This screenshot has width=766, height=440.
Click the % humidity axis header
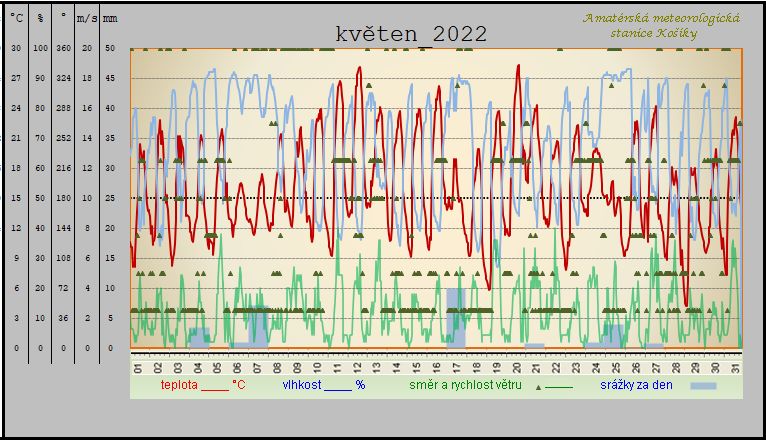point(40,18)
